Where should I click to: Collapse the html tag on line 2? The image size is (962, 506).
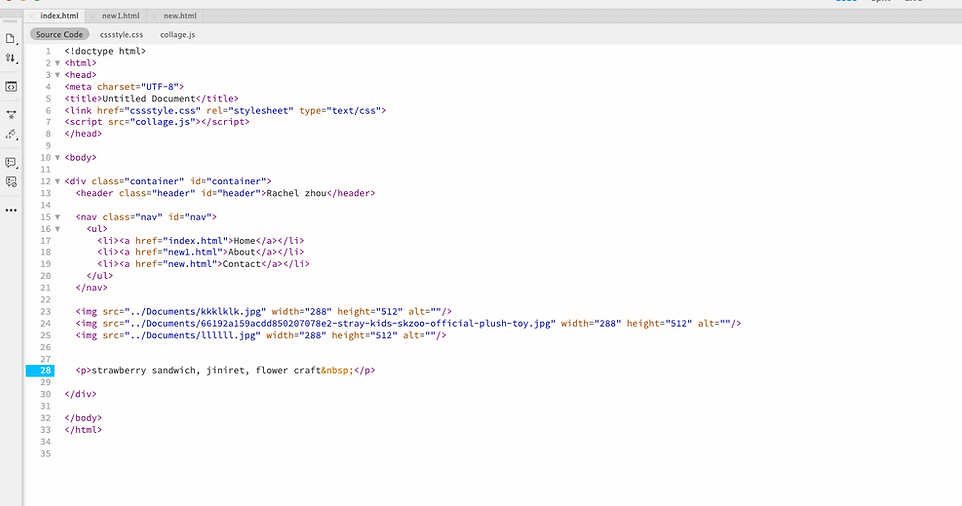pos(58,63)
